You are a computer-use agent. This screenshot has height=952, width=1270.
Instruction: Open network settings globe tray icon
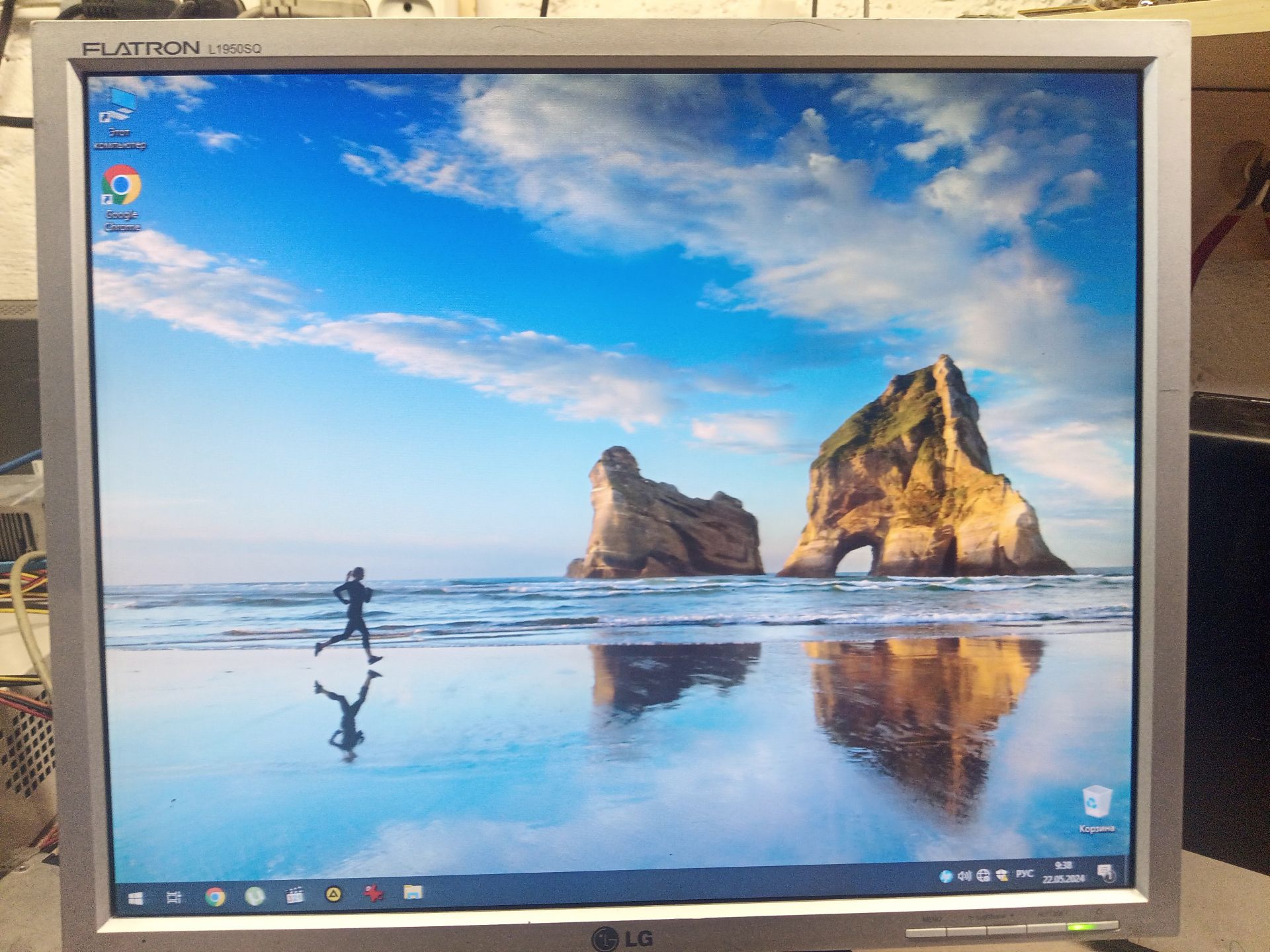pos(984,875)
